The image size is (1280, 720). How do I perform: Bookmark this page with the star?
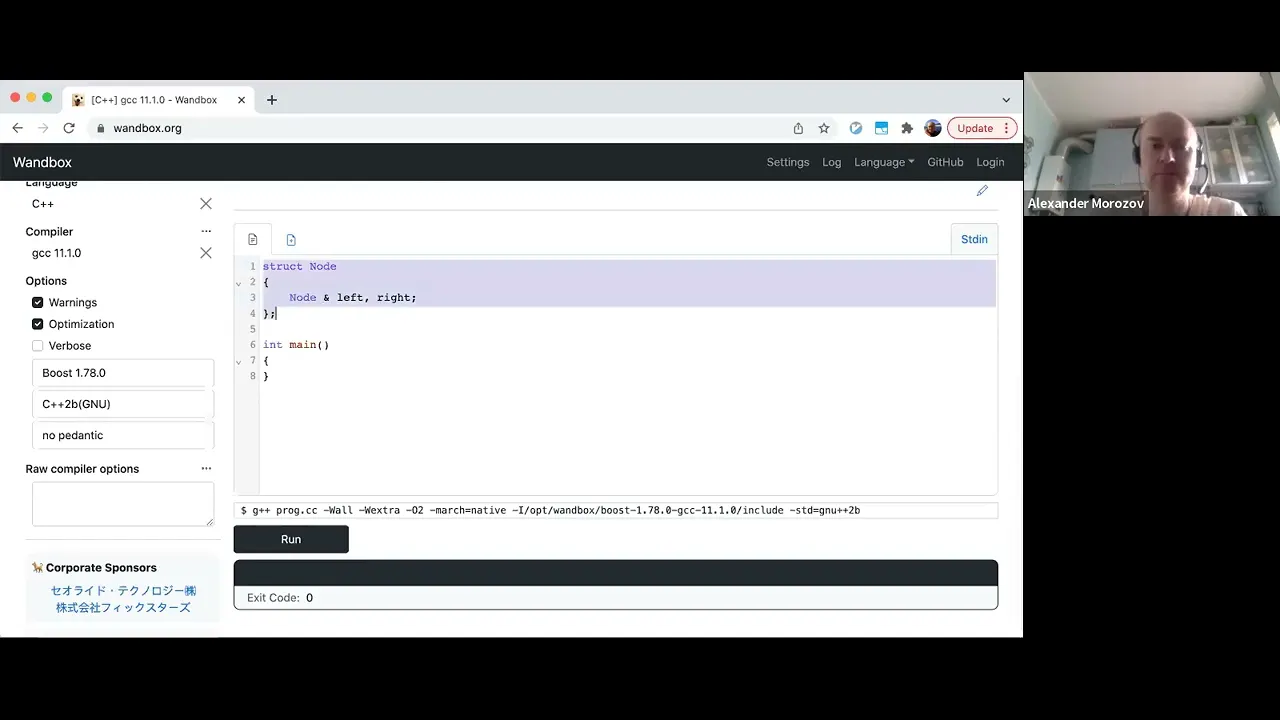(x=824, y=128)
